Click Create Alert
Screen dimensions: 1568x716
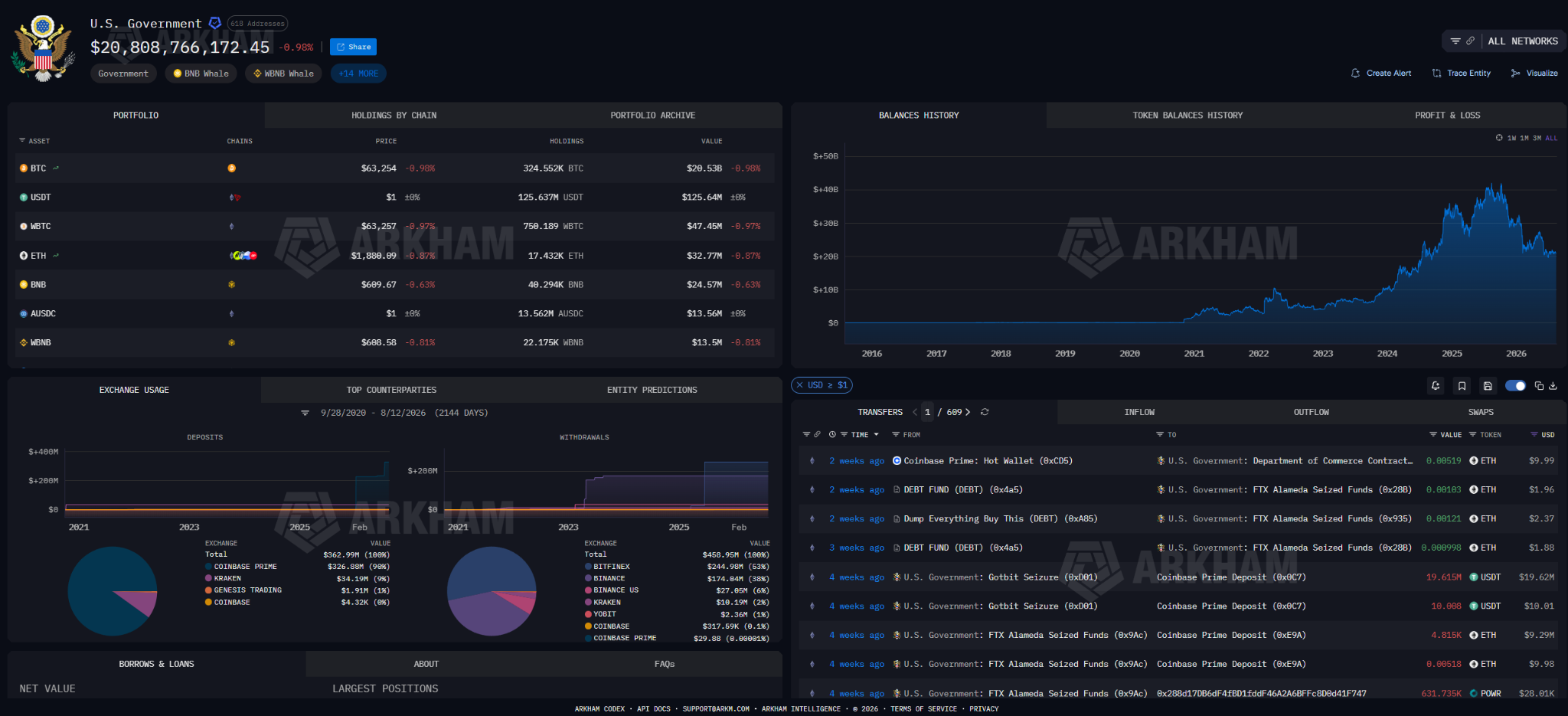coord(1381,74)
